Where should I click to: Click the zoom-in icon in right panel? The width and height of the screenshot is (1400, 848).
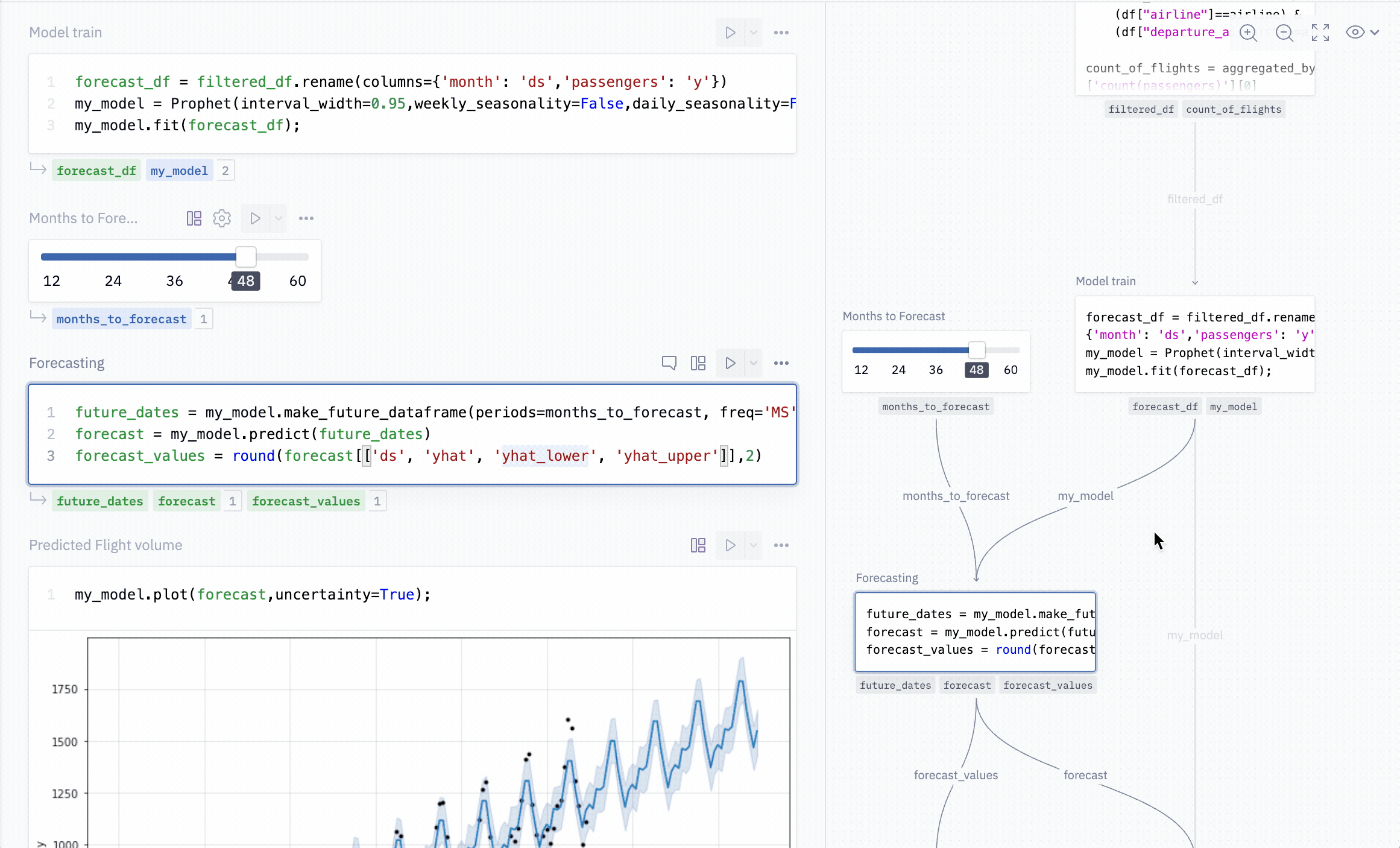1248,33
